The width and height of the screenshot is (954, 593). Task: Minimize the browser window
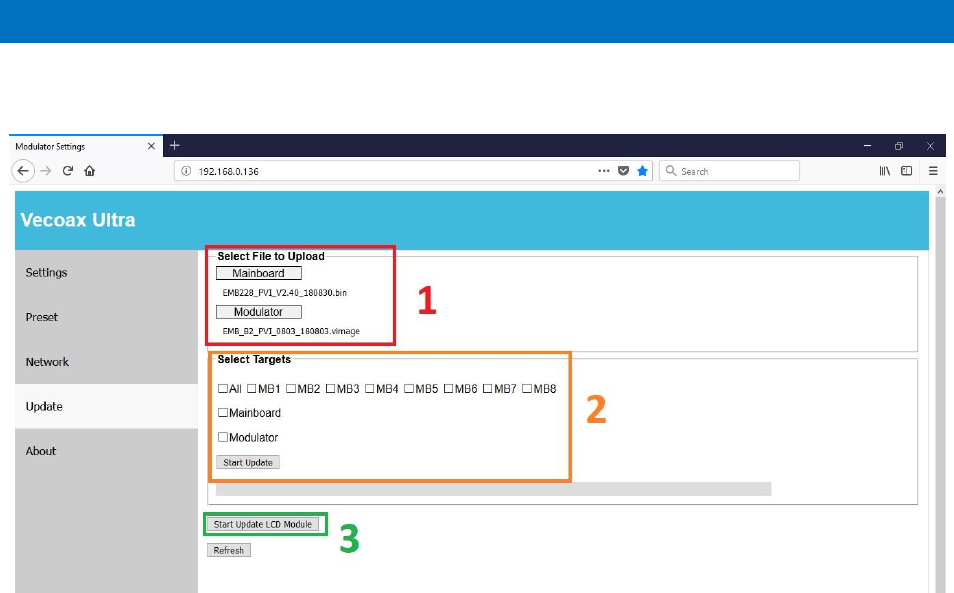[x=867, y=146]
